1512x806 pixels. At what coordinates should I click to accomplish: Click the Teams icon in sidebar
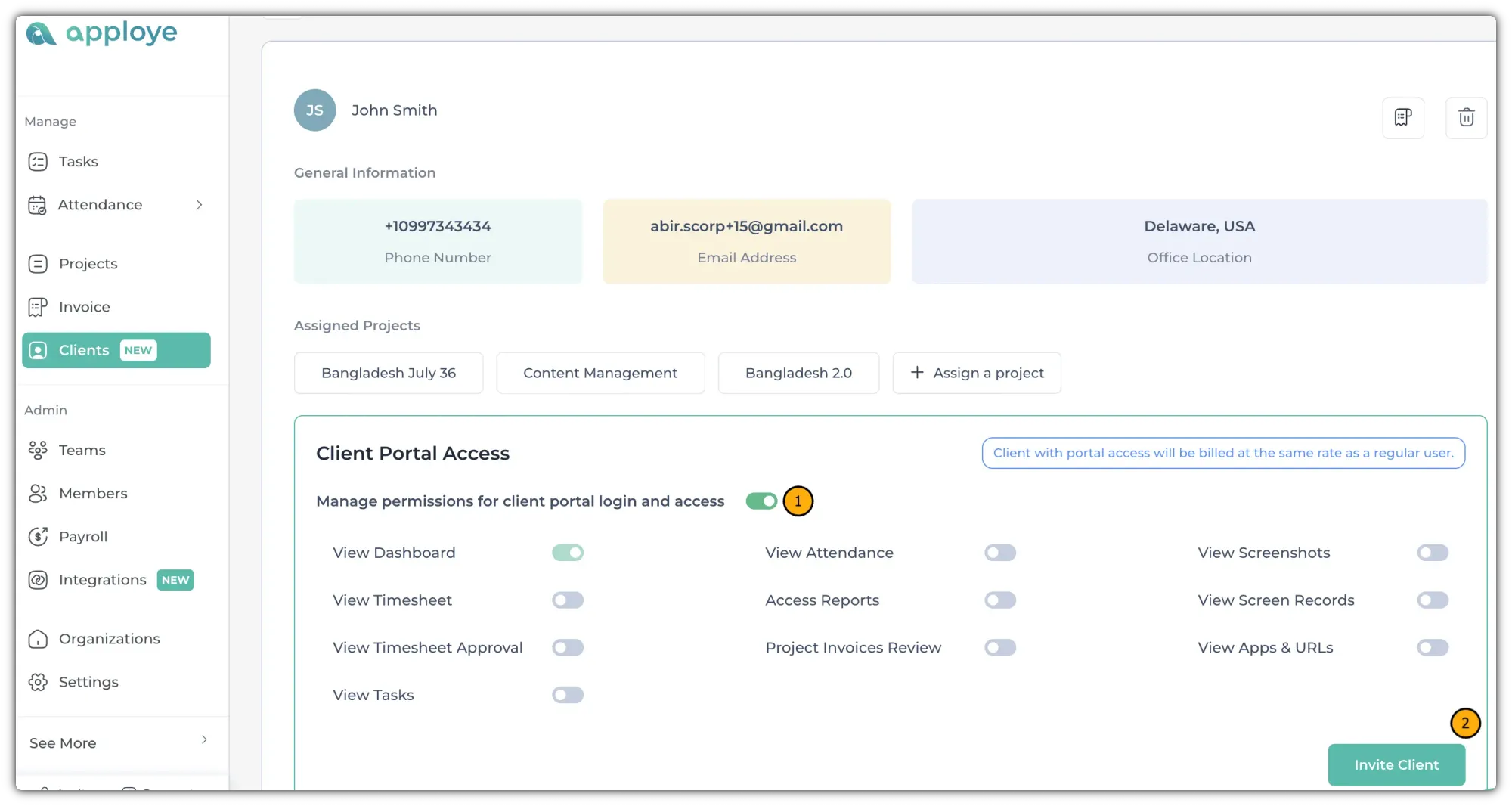click(38, 451)
